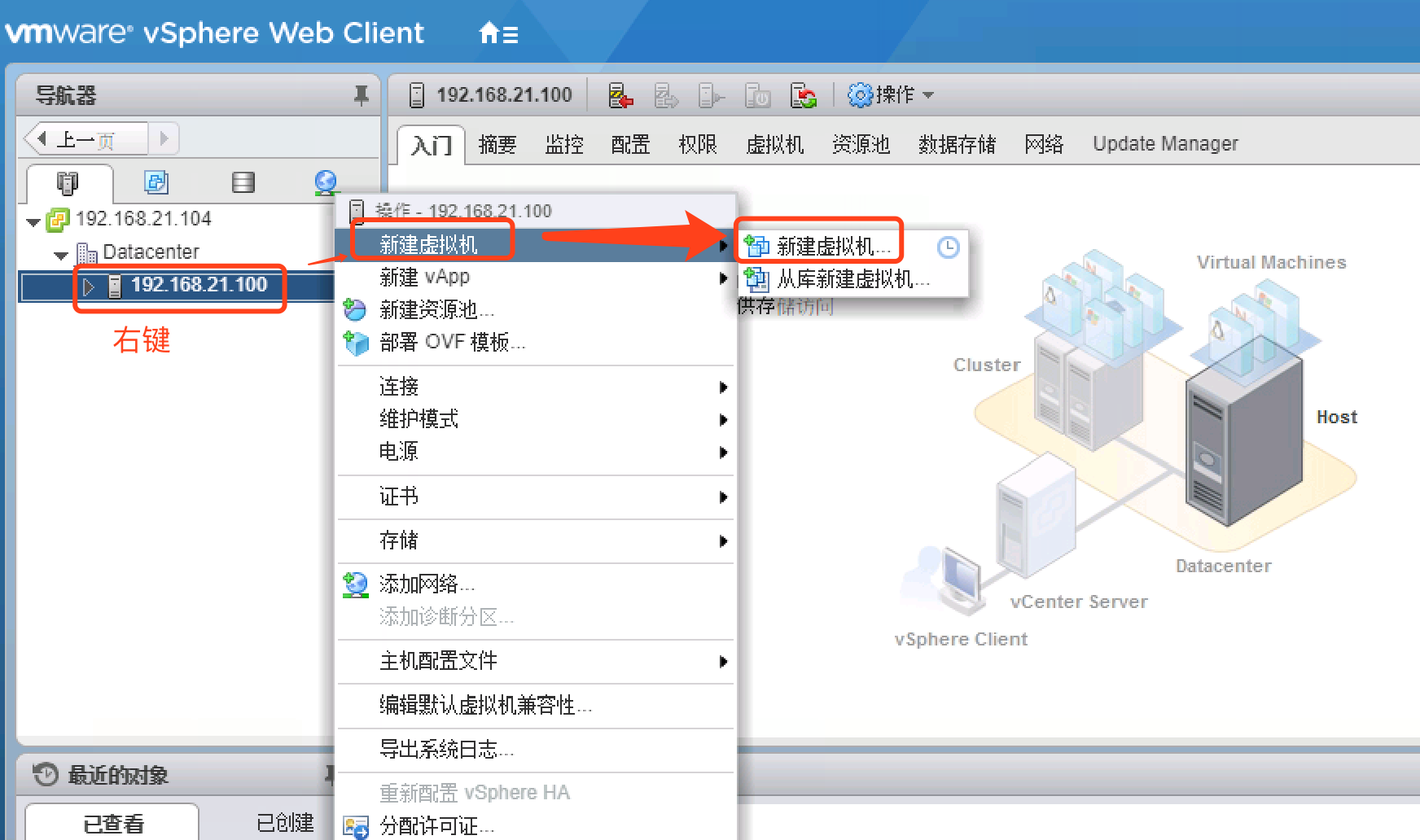Screen dimensions: 1420x840
Task: Choose 导出系统日志 menu entry
Action: [x=536, y=749]
